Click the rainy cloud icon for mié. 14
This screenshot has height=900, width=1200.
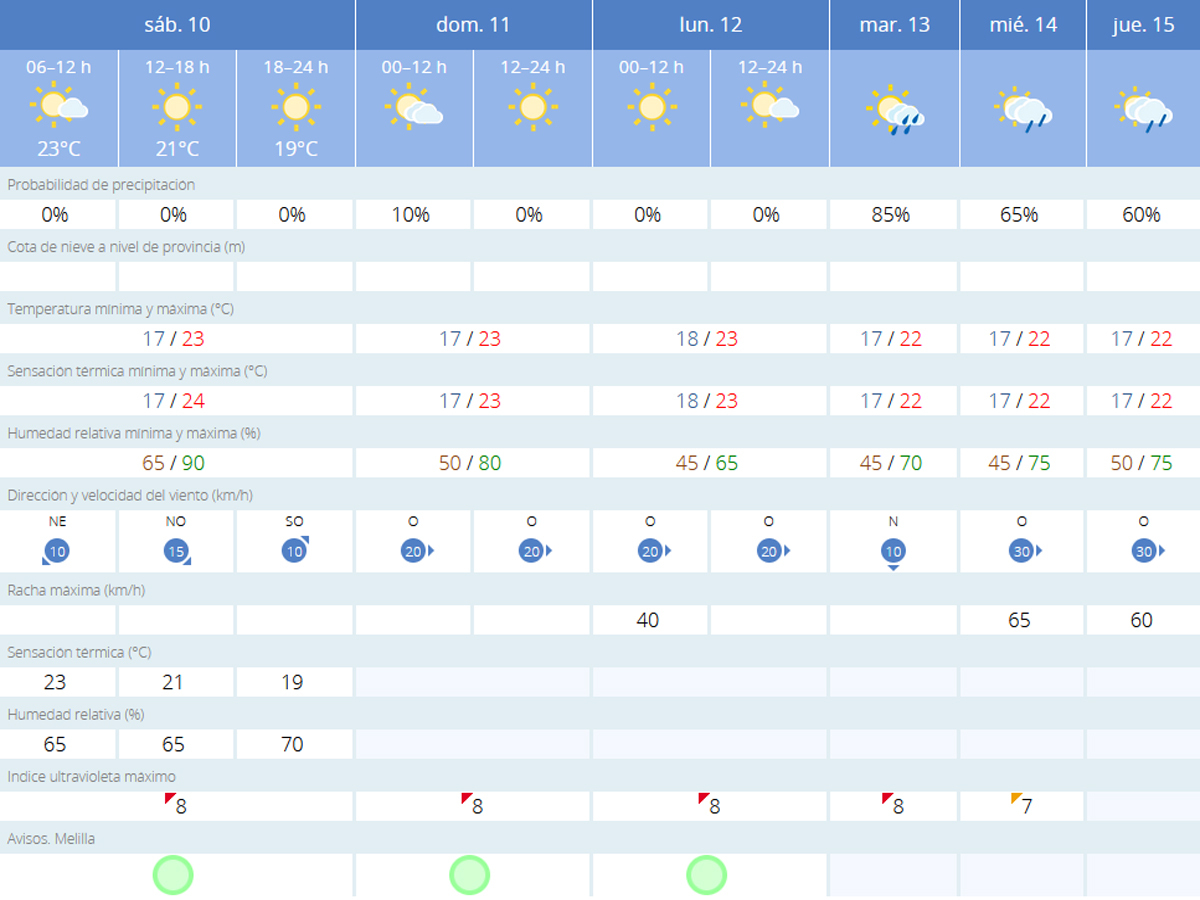1023,110
